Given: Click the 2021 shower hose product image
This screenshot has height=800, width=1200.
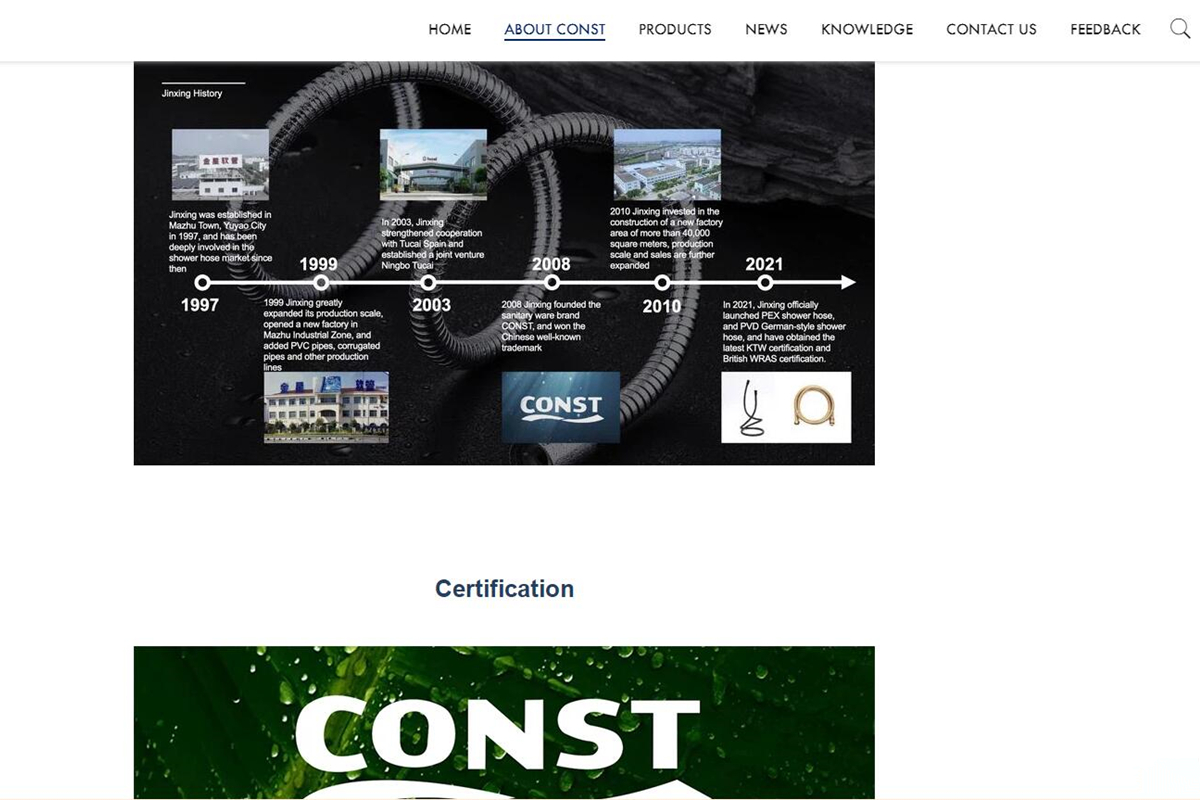Looking at the screenshot, I should pos(786,407).
